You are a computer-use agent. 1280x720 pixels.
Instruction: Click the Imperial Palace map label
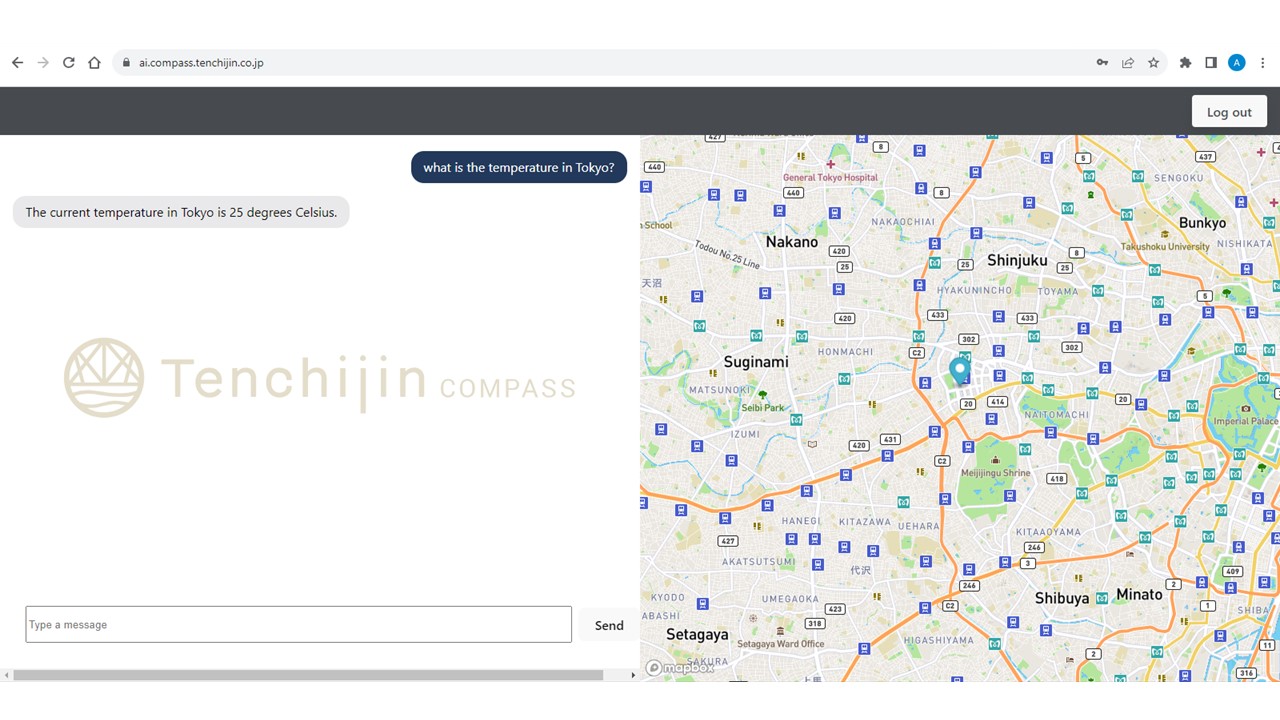(x=1245, y=421)
